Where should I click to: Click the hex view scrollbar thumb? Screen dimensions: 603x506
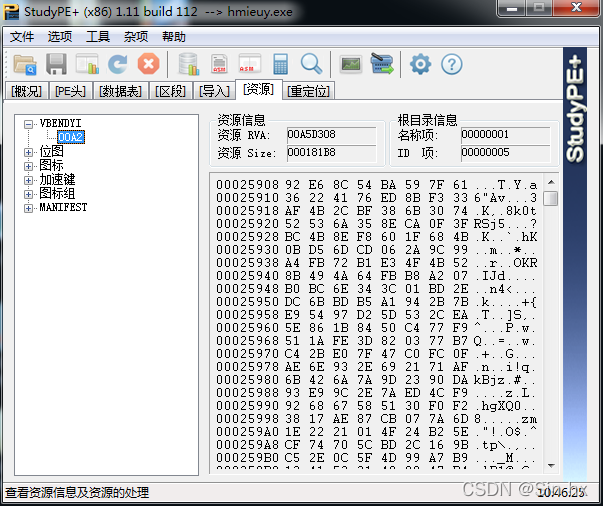pos(551,198)
